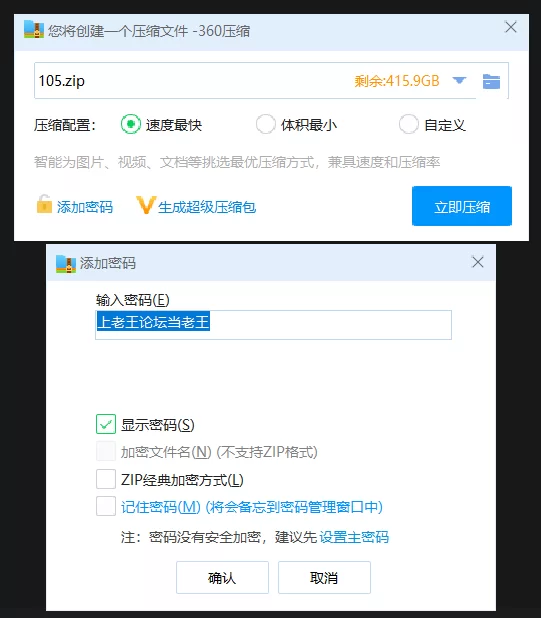Click the yellow padlock add-password icon

[44, 204]
